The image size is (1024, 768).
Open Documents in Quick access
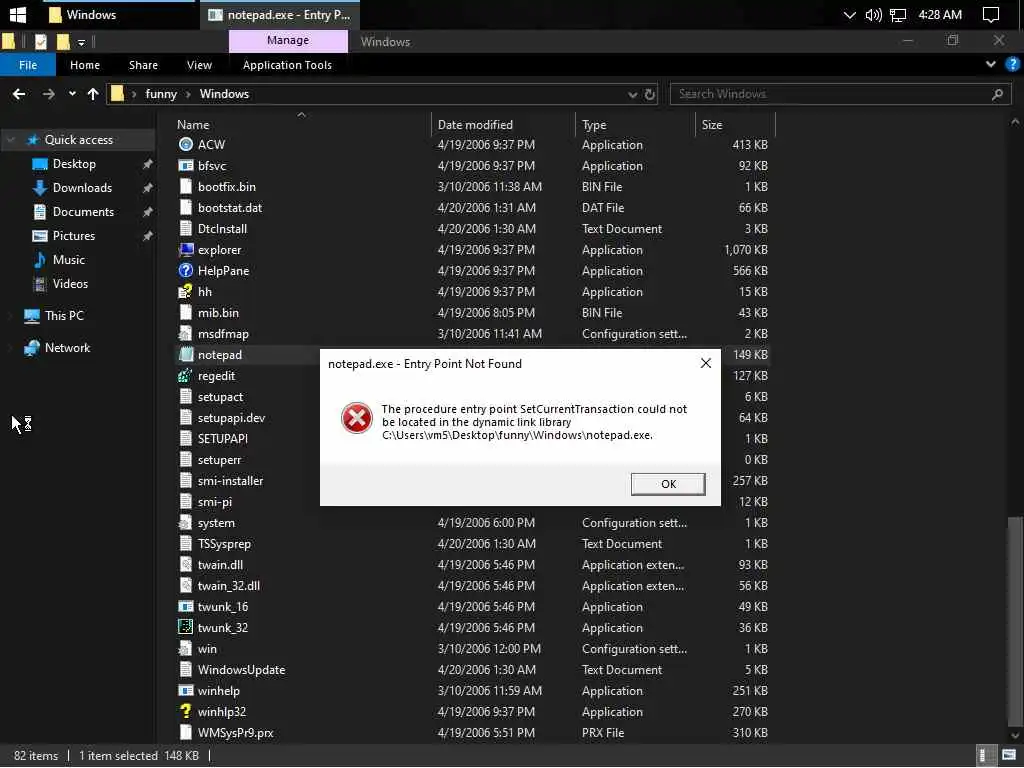tap(83, 212)
